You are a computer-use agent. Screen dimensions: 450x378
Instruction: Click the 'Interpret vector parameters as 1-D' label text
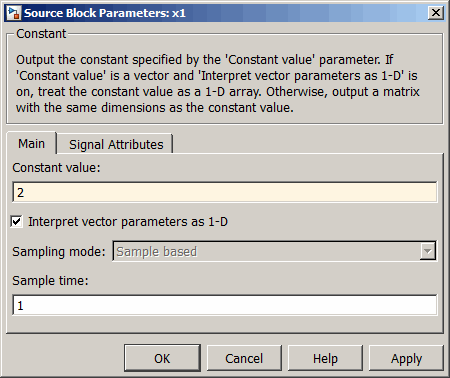point(128,222)
